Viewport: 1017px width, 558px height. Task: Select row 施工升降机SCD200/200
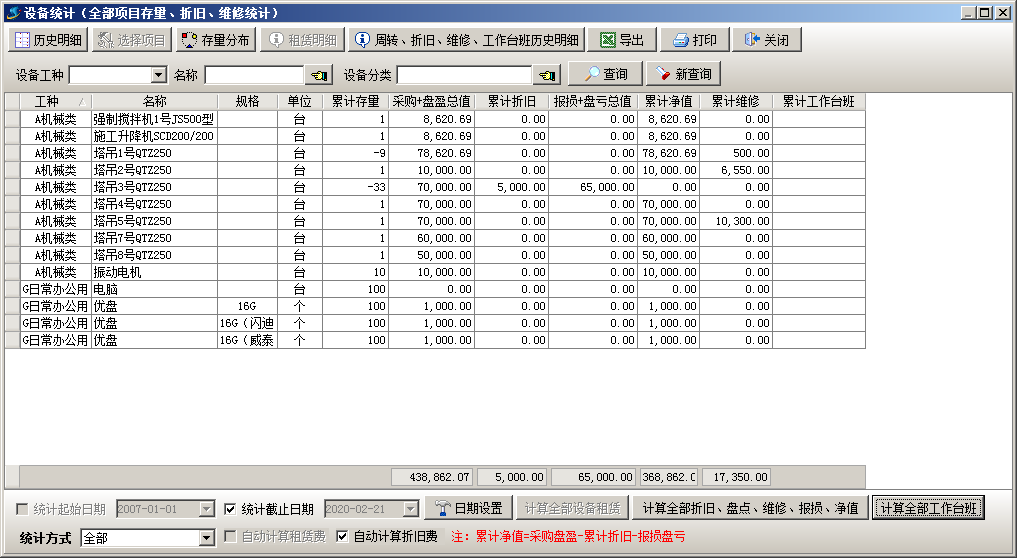point(435,136)
